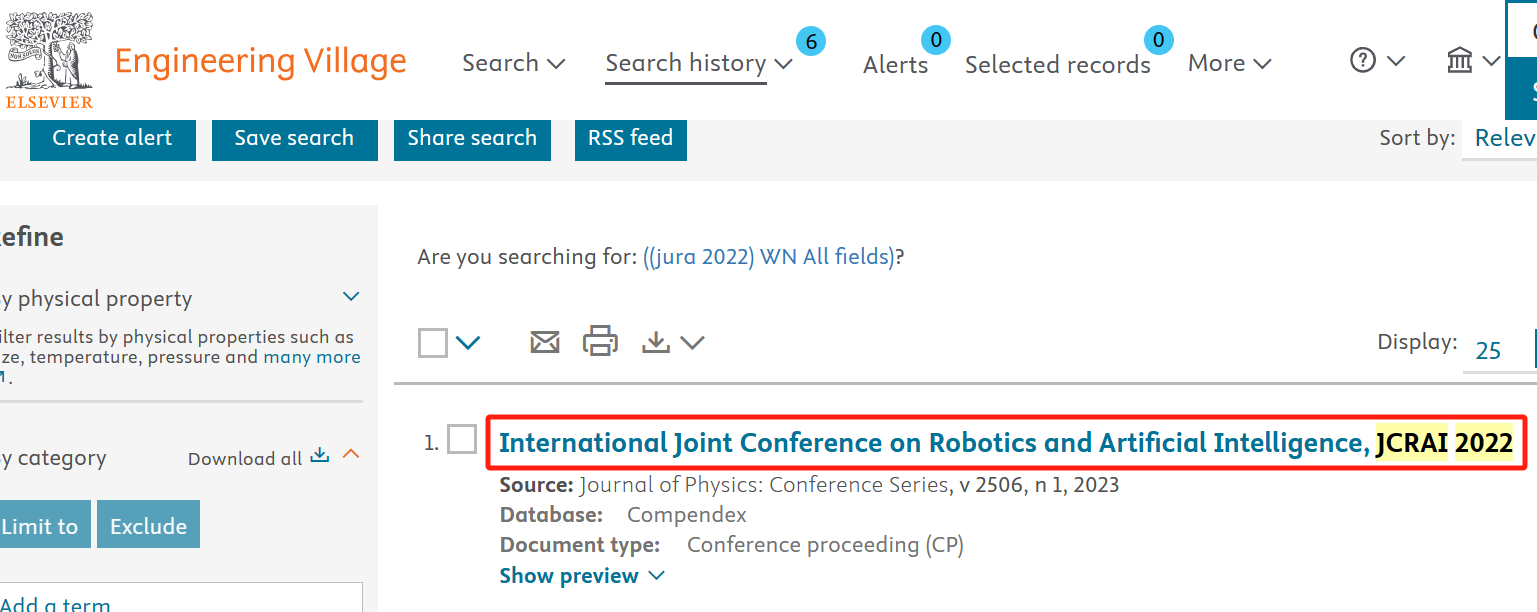The height and width of the screenshot is (612, 1537).
Task: Click the email results envelope icon
Action: (x=544, y=343)
